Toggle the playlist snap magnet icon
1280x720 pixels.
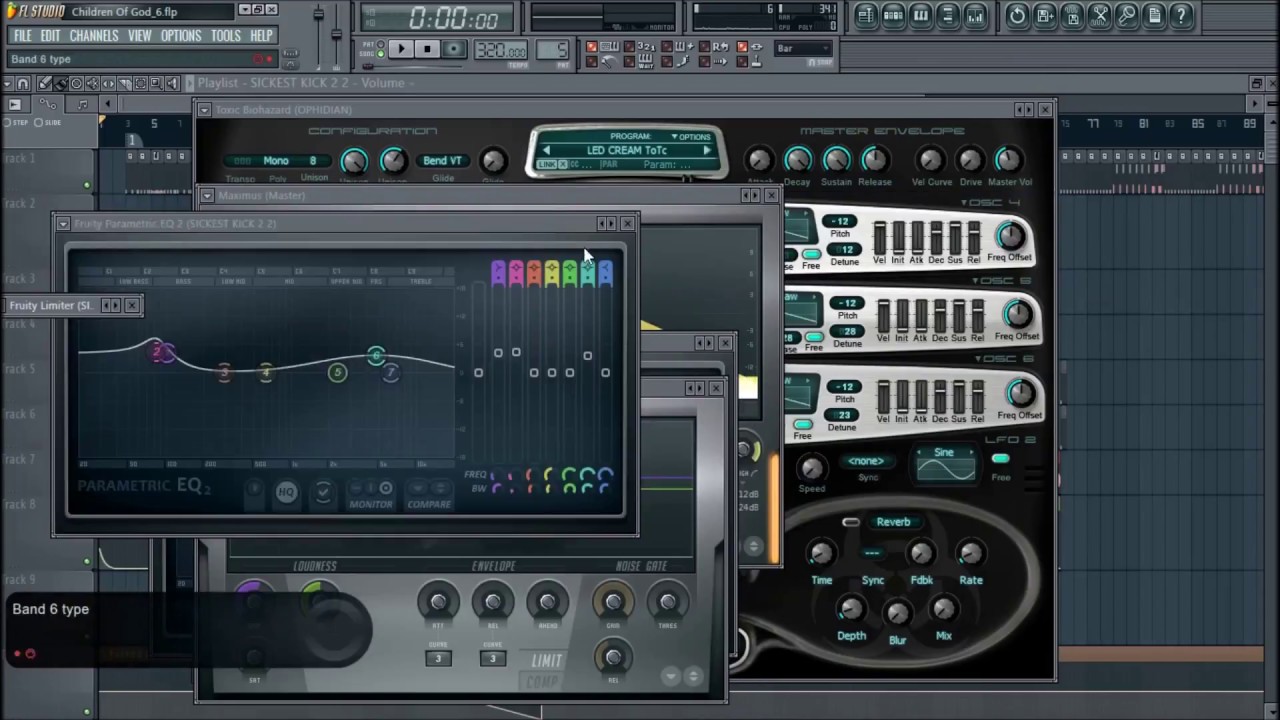[23, 83]
